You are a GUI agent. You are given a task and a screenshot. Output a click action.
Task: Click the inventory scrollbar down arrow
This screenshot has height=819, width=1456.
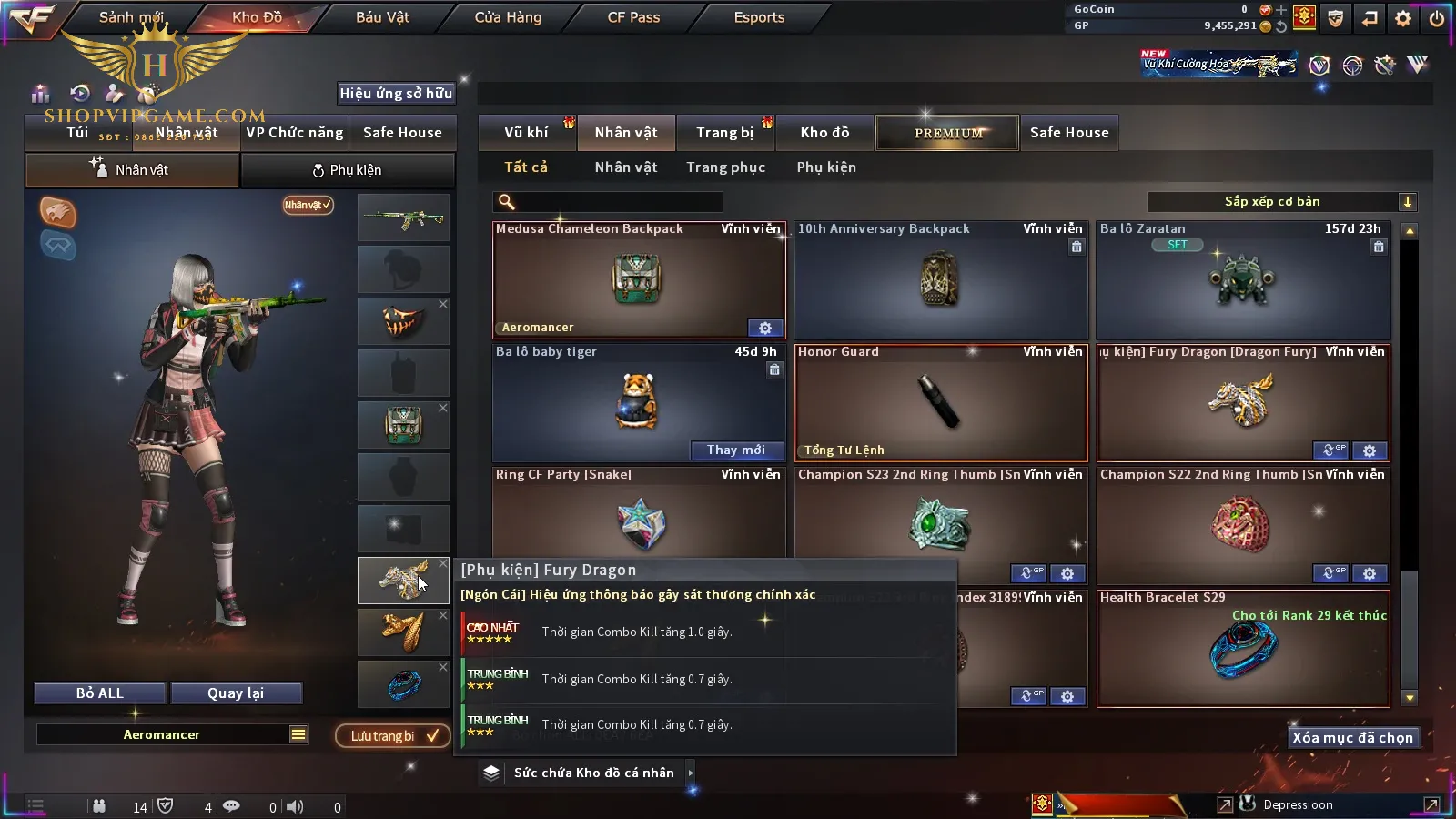[x=1410, y=698]
